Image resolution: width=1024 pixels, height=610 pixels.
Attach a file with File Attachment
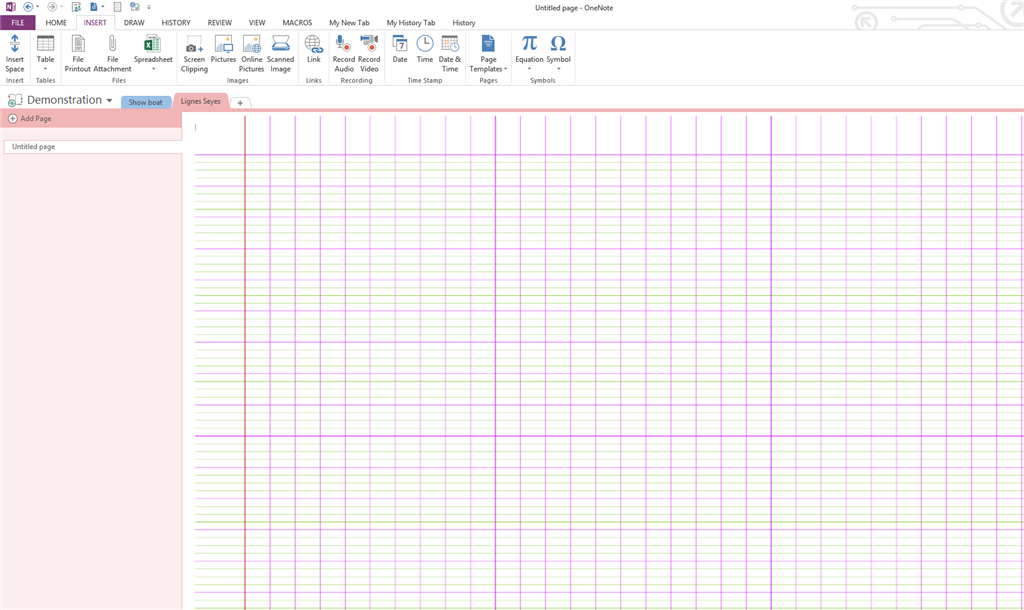click(x=112, y=54)
